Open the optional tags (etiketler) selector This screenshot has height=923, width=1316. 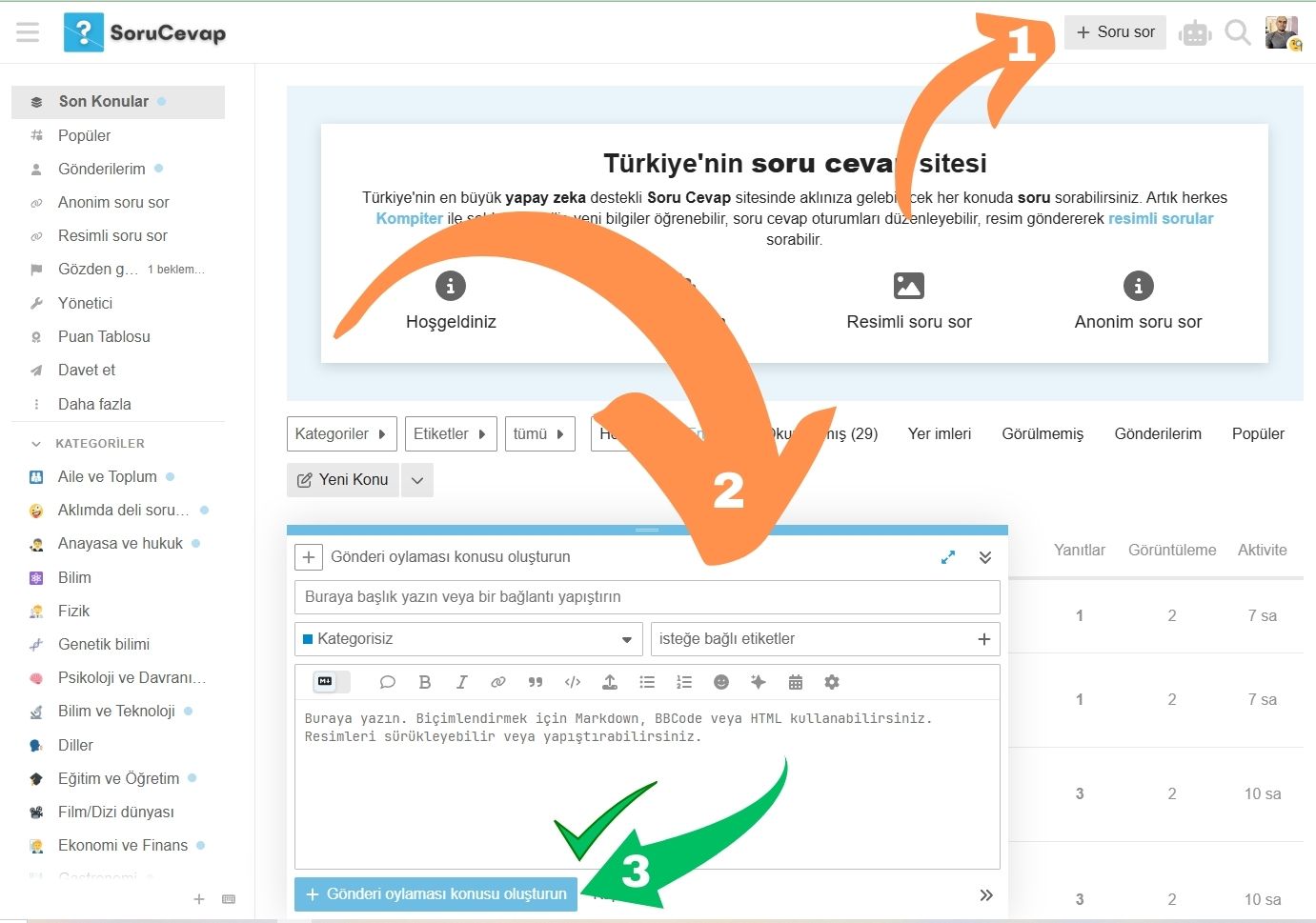tap(825, 639)
